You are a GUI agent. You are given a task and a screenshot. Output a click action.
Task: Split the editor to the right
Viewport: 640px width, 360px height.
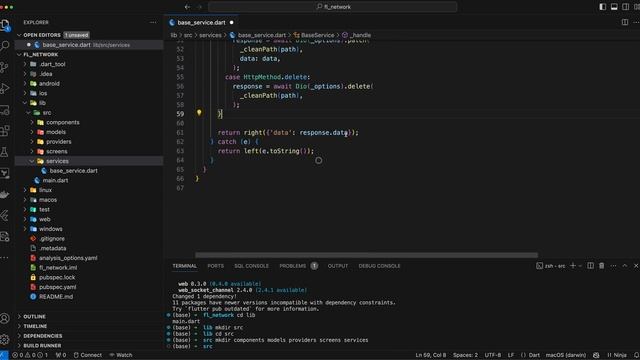click(625, 22)
